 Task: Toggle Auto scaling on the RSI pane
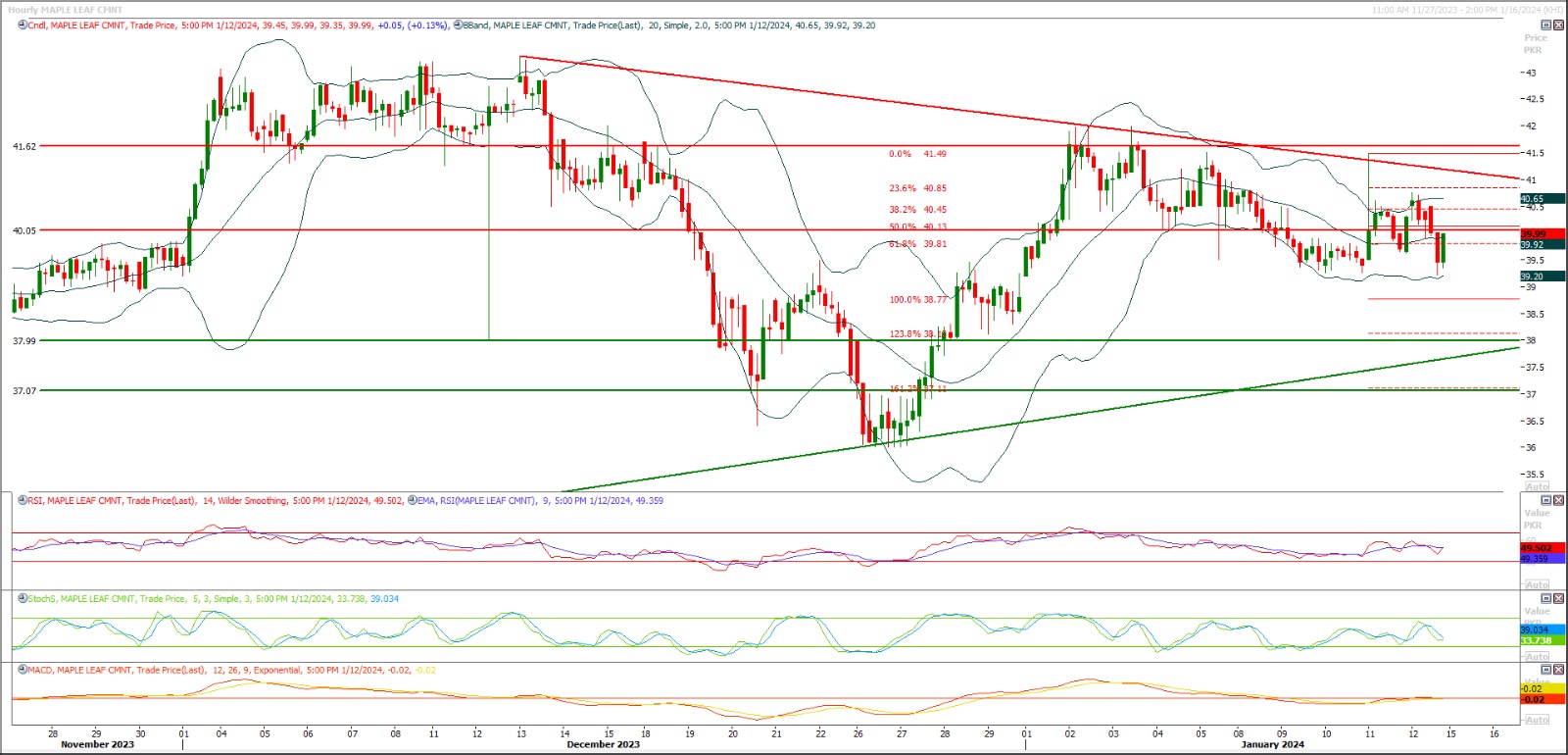coord(1538,584)
